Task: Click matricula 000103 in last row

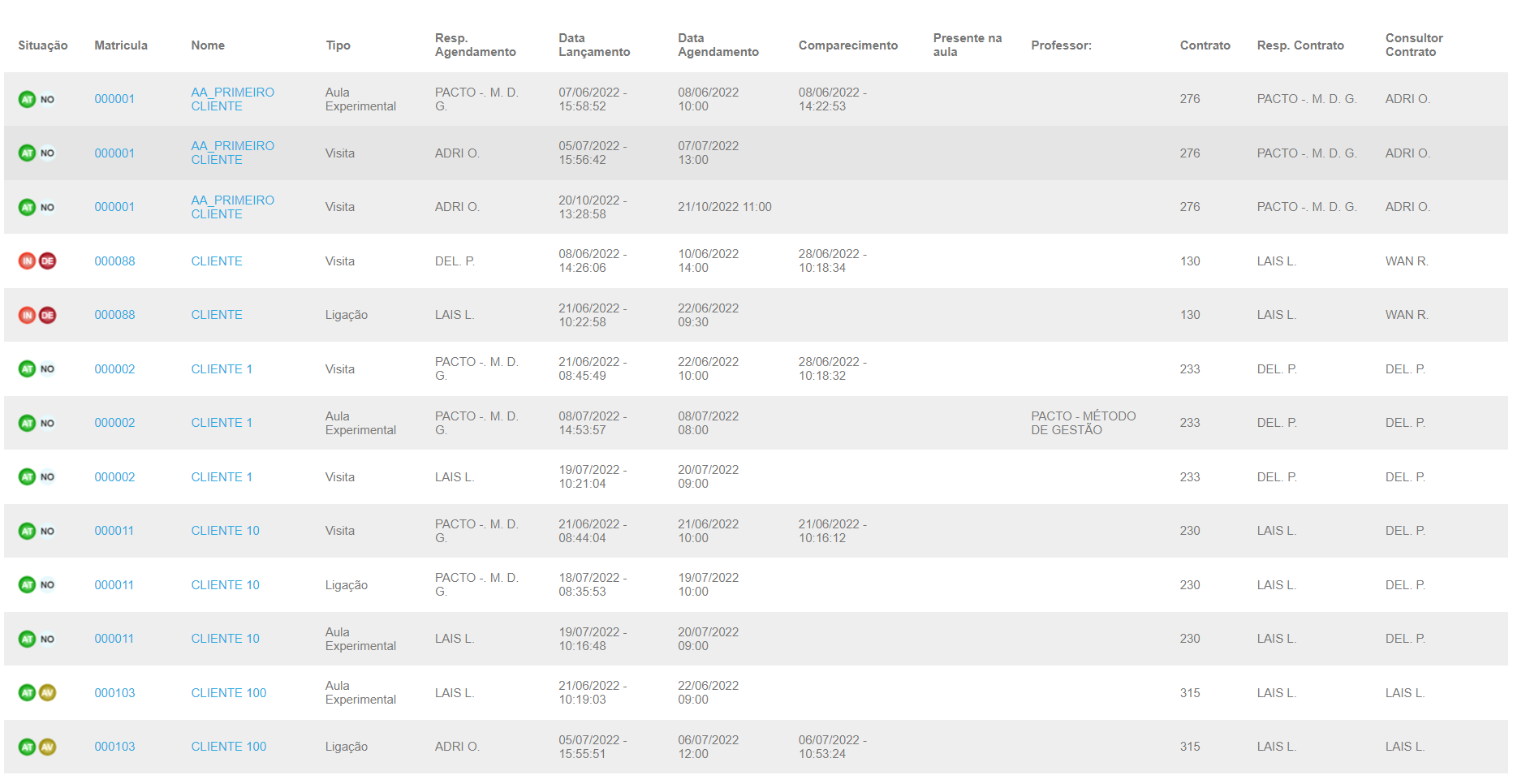Action: tap(114, 747)
